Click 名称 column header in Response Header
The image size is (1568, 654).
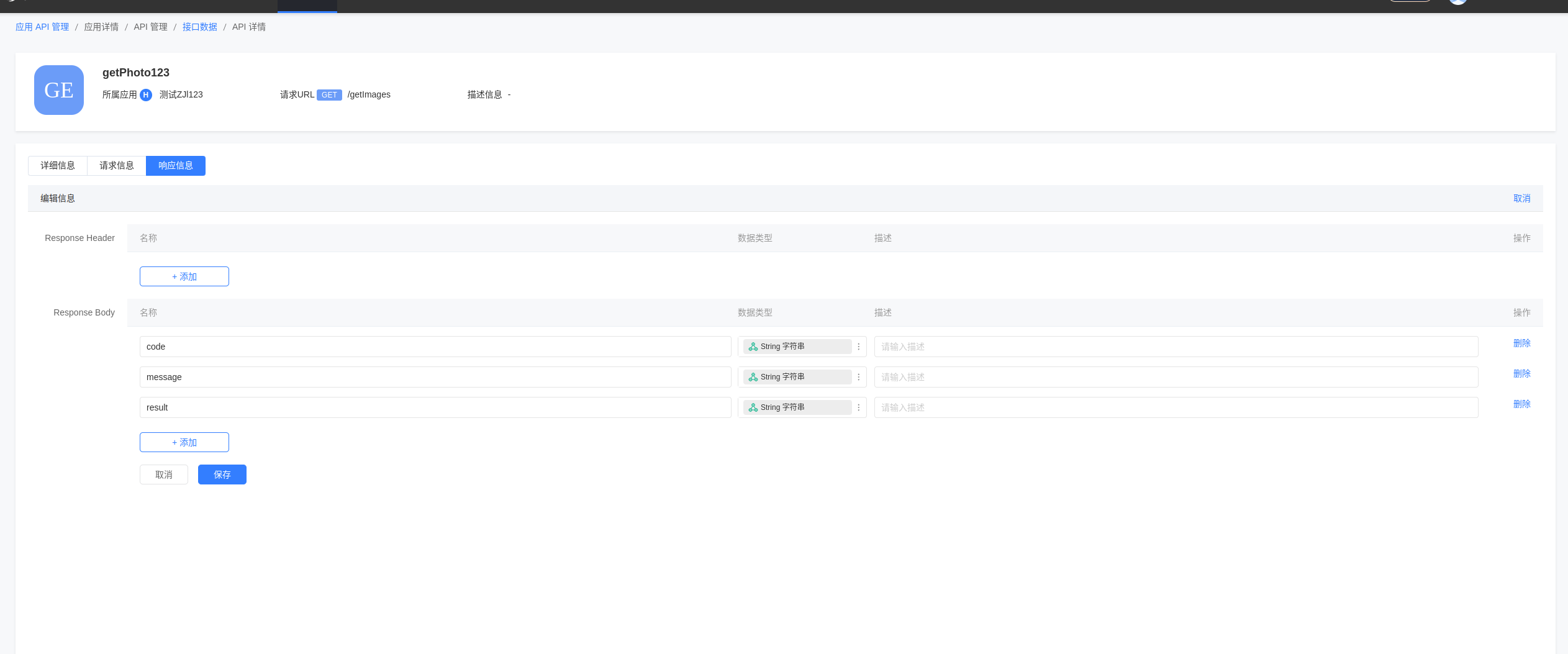pyautogui.click(x=148, y=238)
